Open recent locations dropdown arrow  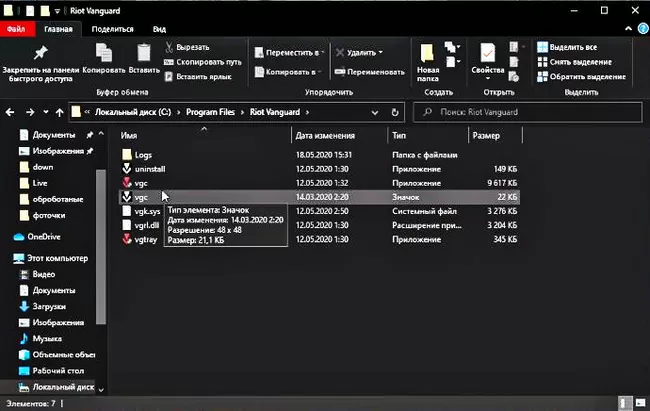point(46,112)
